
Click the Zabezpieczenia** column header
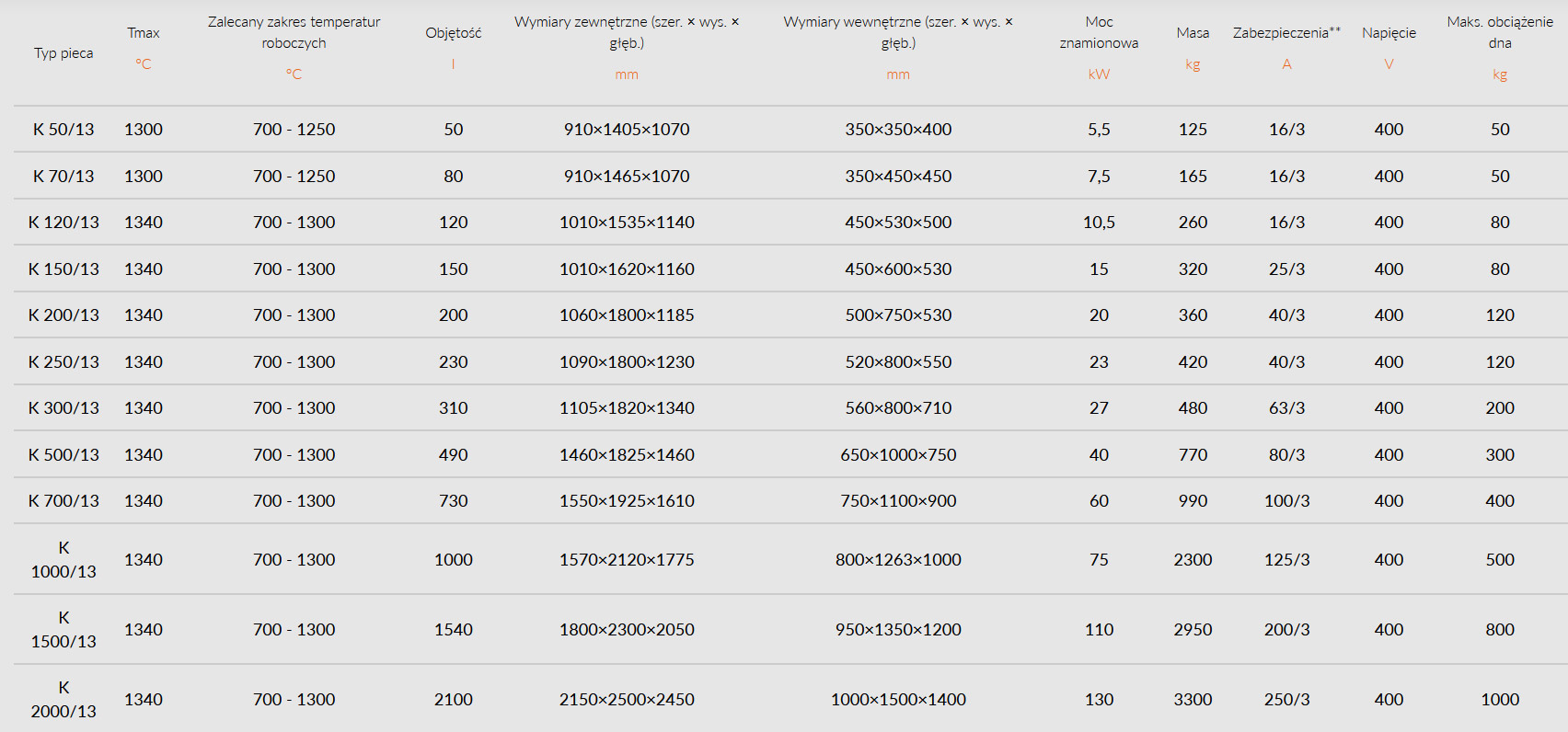pos(1286,33)
